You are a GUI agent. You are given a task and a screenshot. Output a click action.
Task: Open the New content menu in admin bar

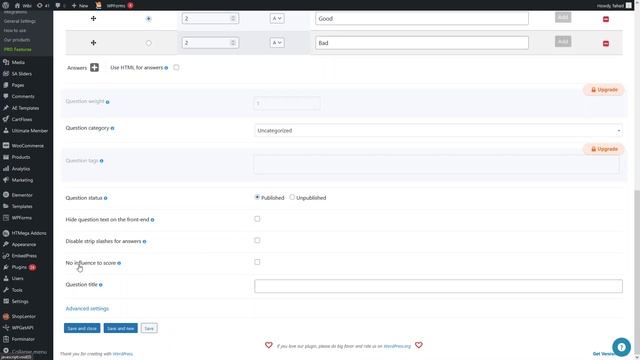tap(80, 6)
